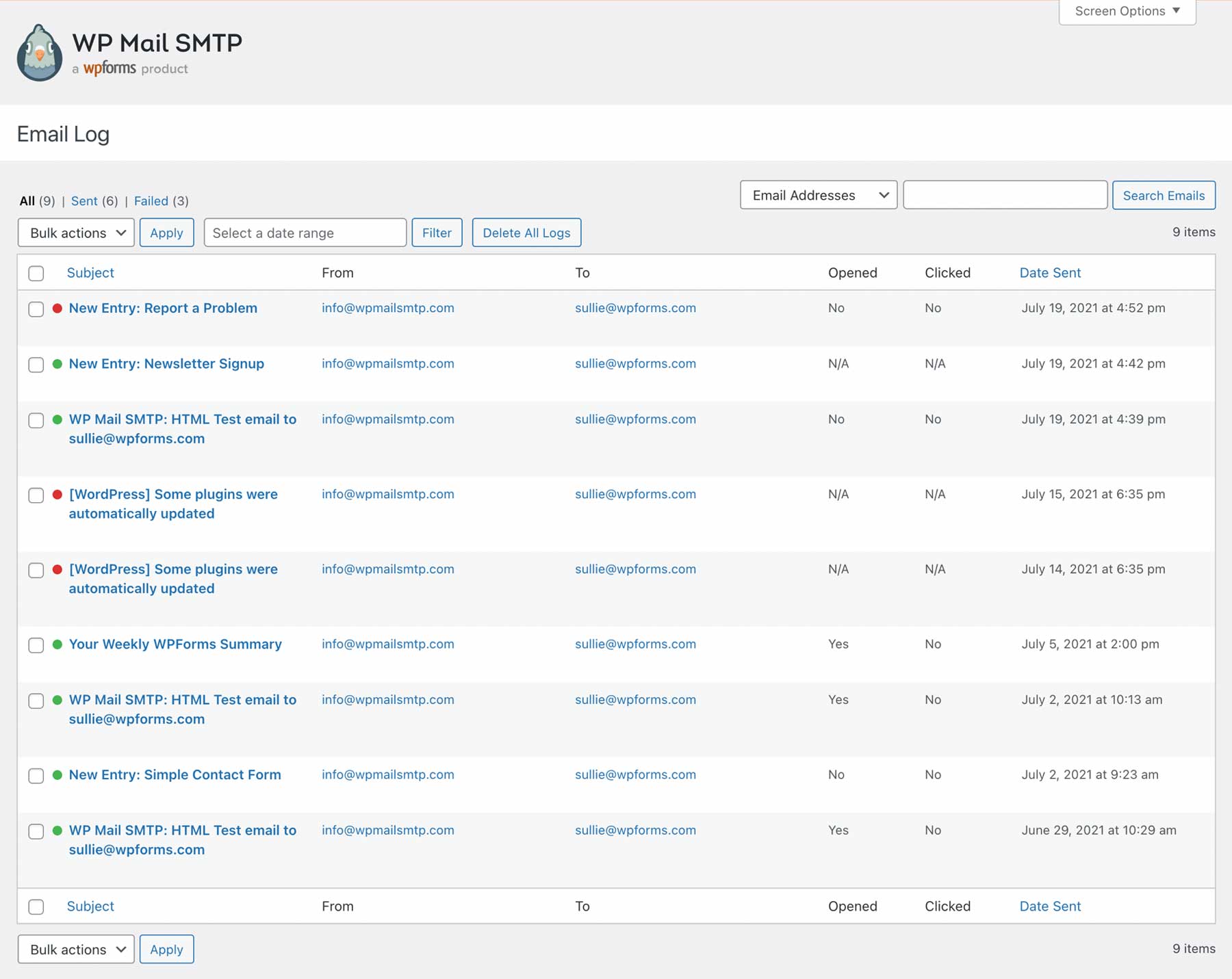
Task: Click Delete All Logs
Action: tap(526, 233)
